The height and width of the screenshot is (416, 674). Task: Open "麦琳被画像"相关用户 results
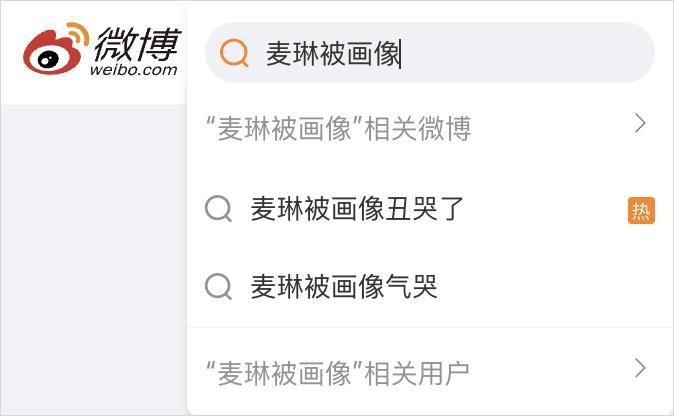337,372
